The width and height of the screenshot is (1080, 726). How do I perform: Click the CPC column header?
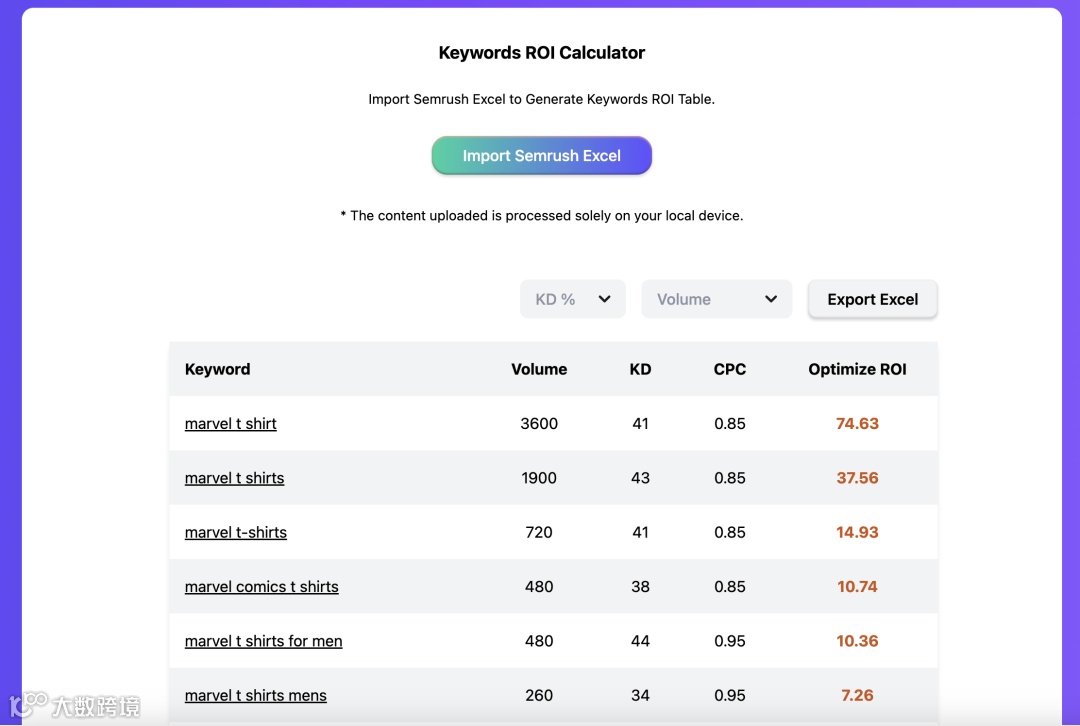730,369
